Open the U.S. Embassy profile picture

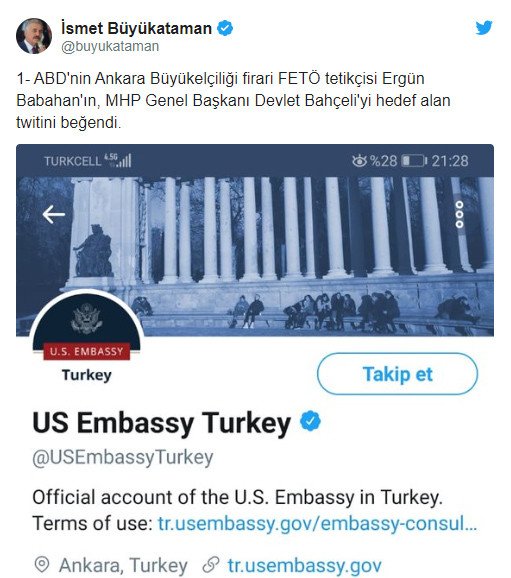[87, 337]
